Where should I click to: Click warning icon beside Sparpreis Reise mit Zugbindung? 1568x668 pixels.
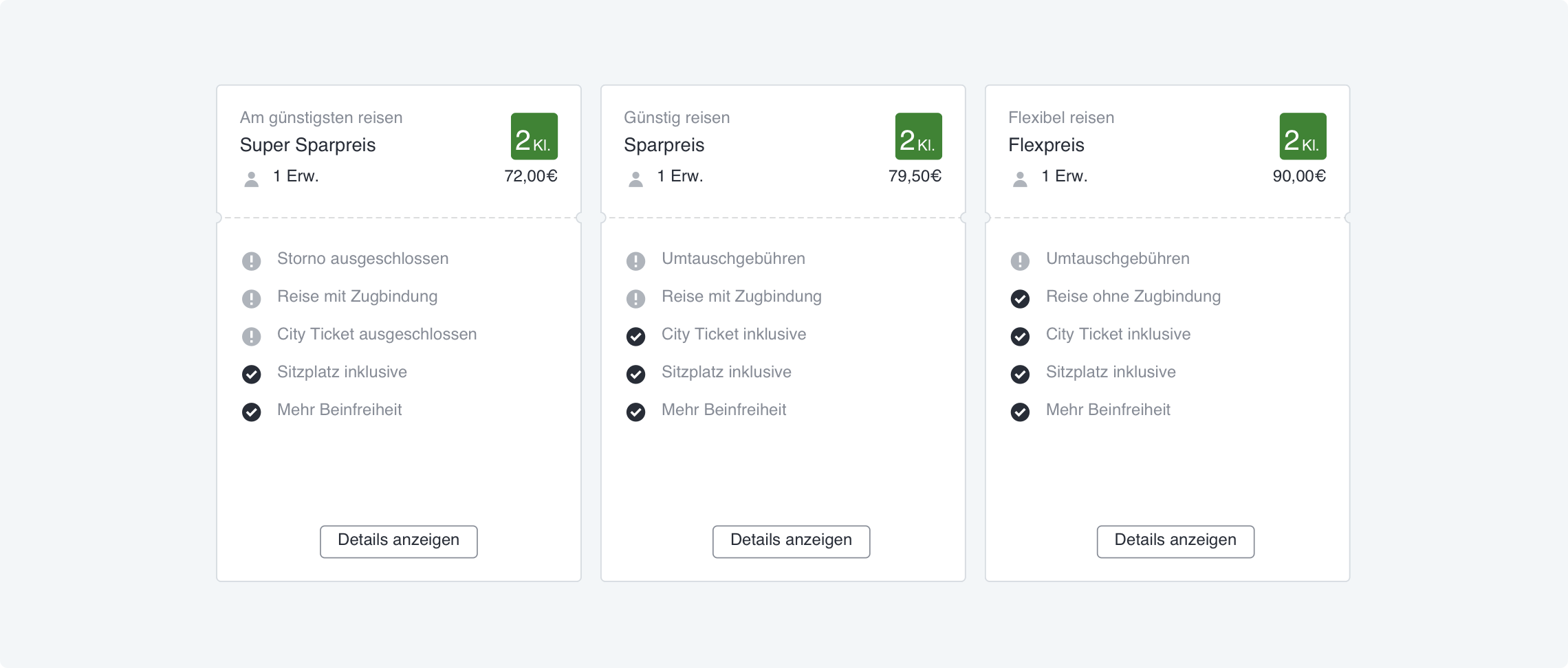click(635, 299)
